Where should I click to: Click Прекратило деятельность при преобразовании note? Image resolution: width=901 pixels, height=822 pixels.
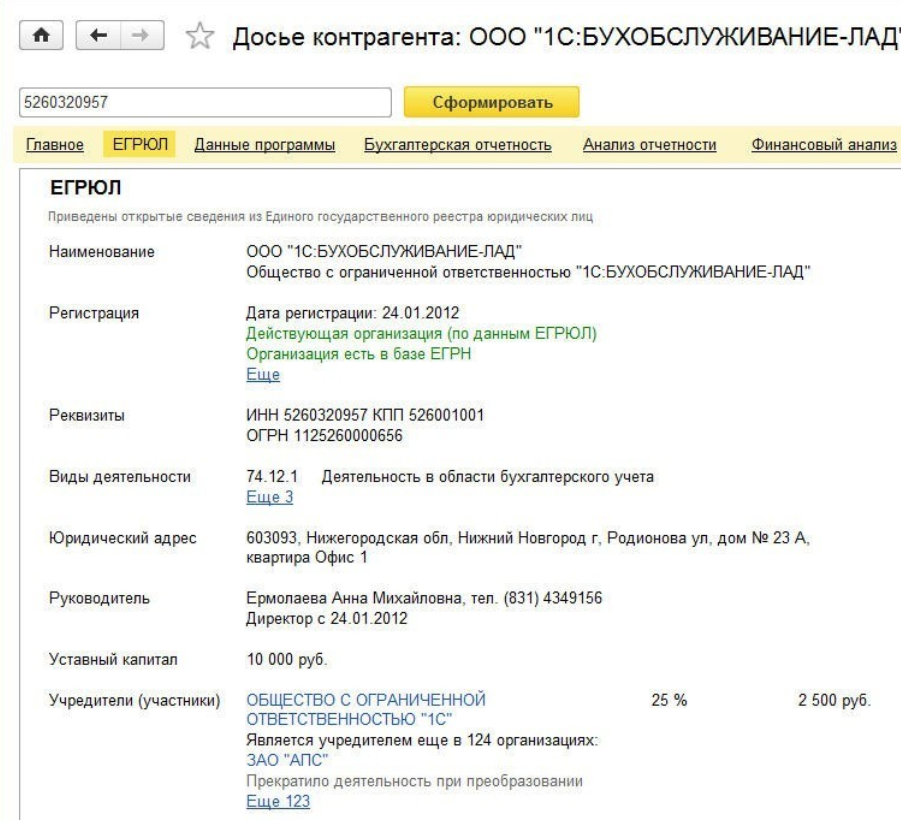coord(415,781)
